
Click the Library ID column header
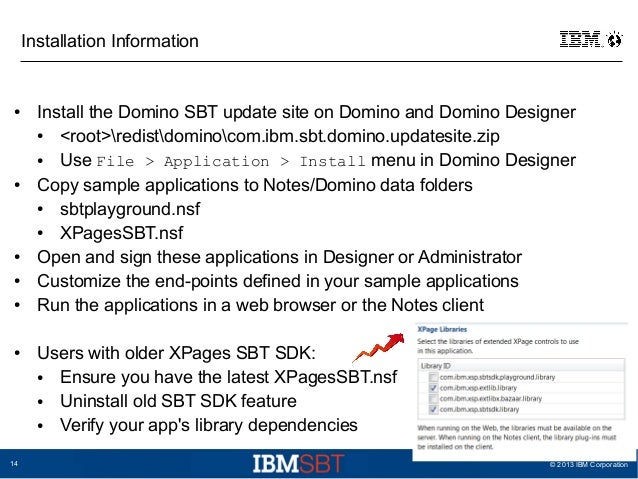pos(436,366)
